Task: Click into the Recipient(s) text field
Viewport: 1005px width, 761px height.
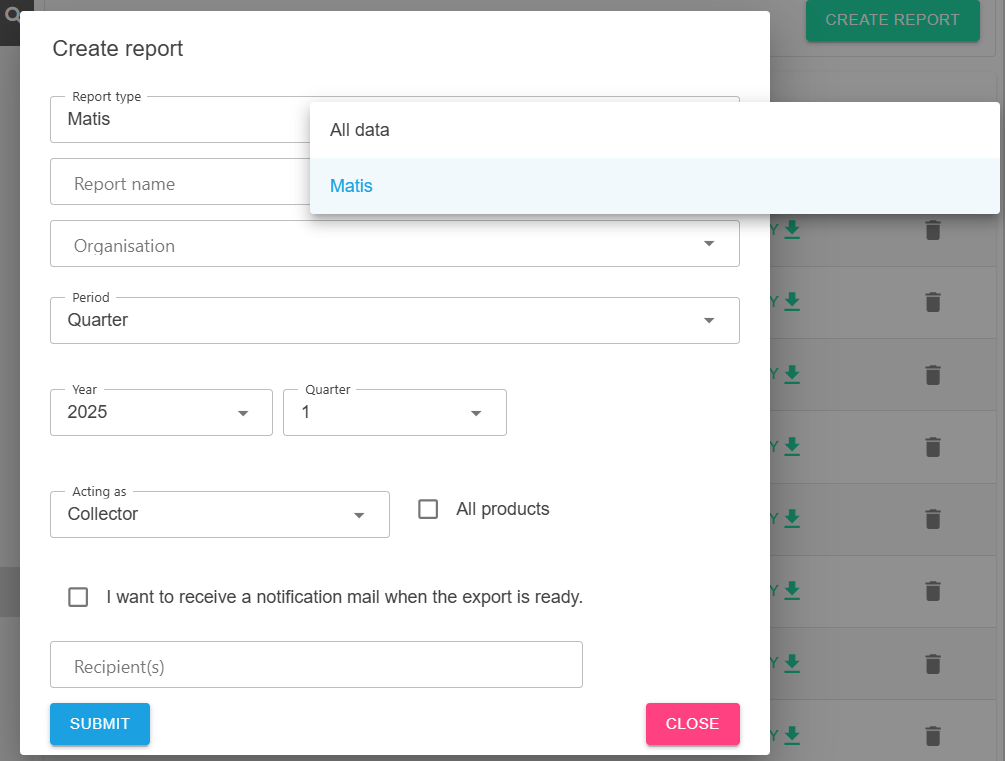Action: [x=316, y=665]
